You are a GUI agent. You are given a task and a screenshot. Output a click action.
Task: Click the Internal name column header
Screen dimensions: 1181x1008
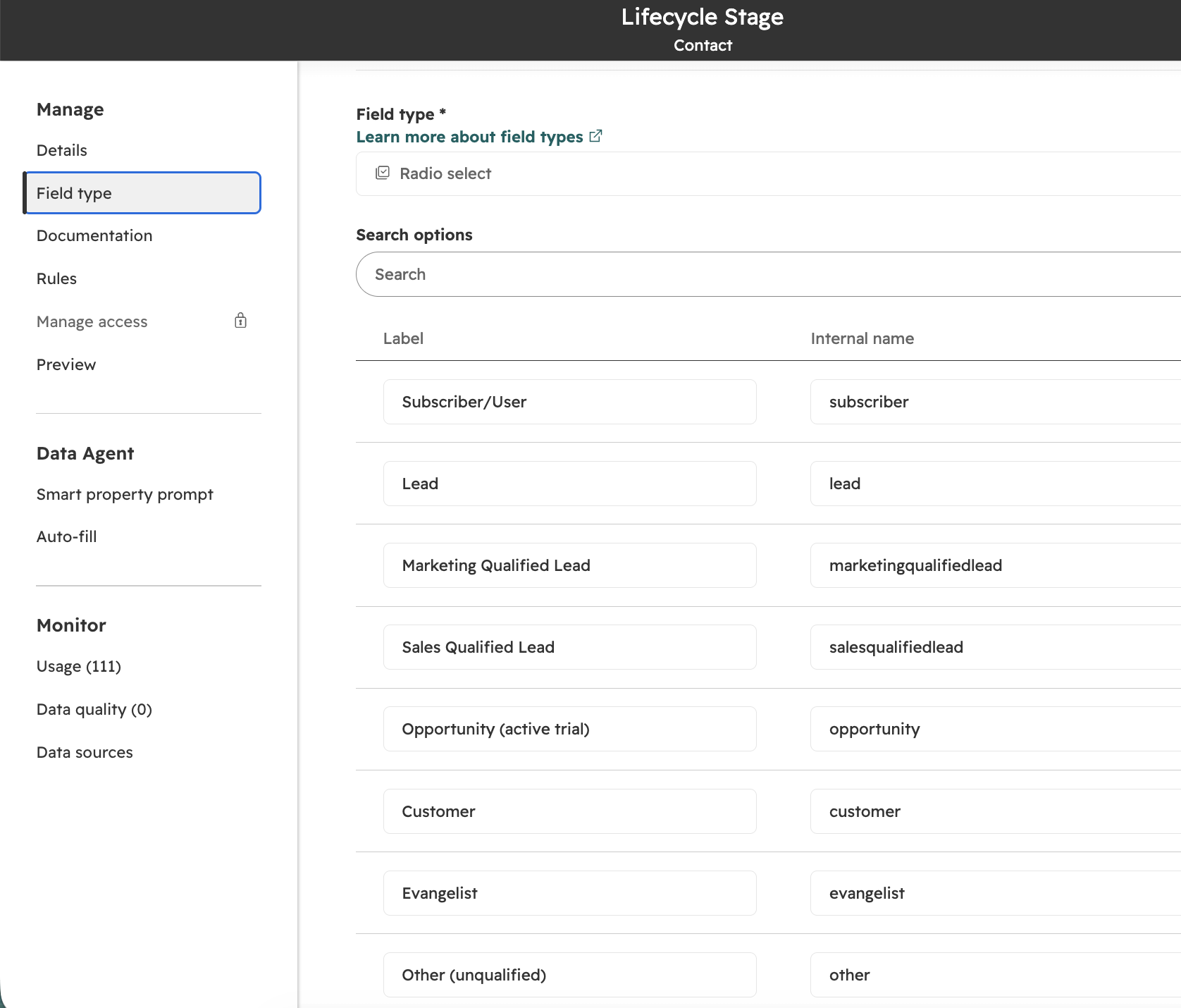(x=862, y=338)
